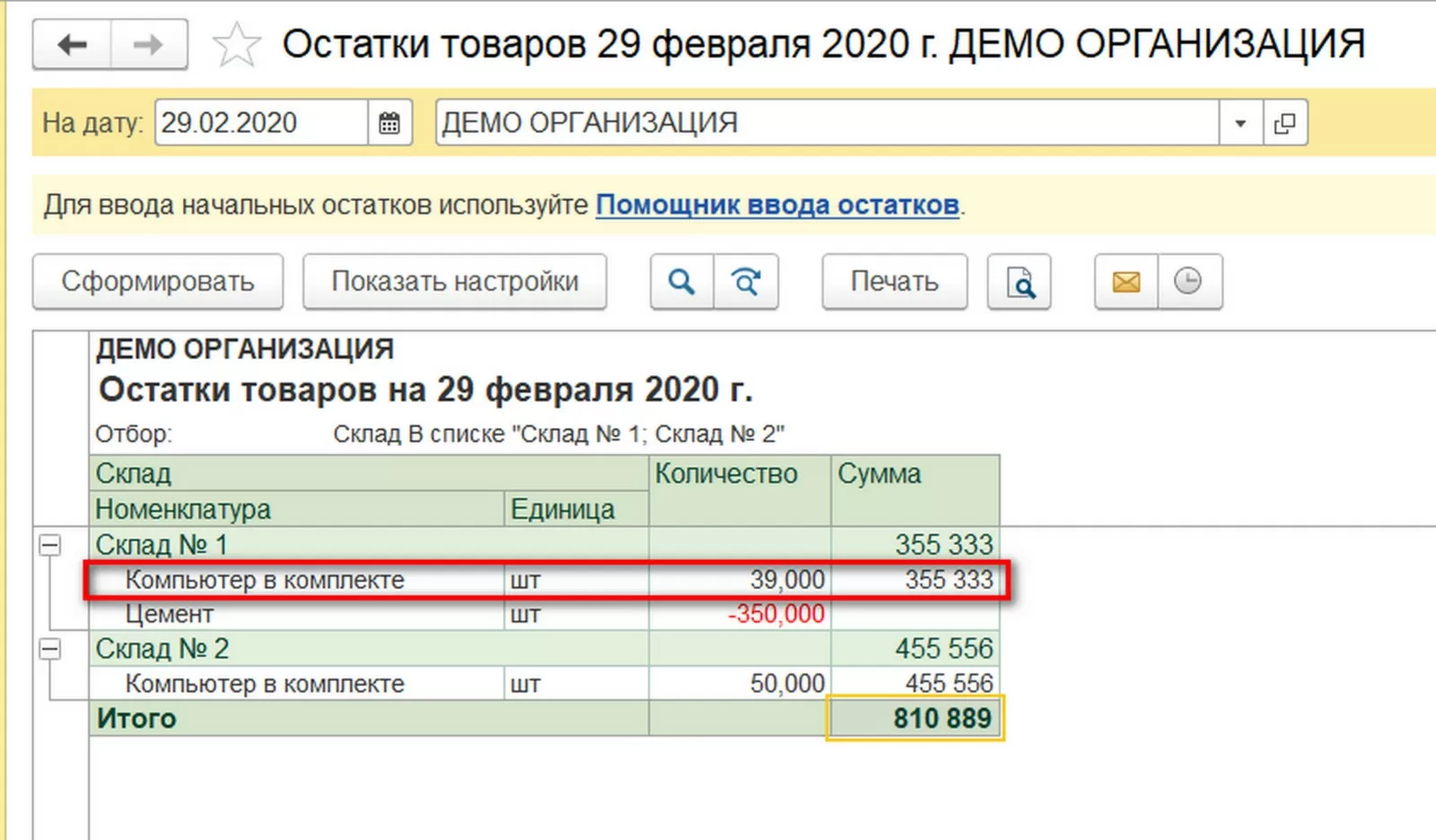1436x840 pixels.
Task: Expand the organization dropdown list
Action: click(1240, 123)
